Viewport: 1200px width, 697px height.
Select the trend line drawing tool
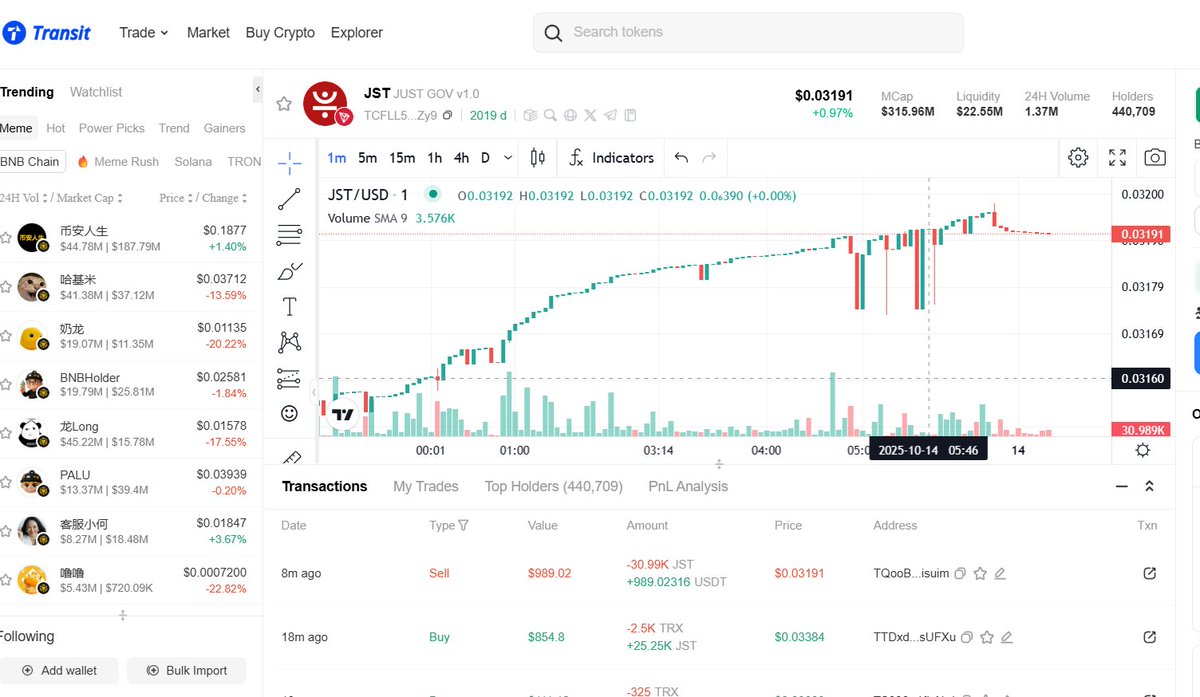(x=290, y=198)
